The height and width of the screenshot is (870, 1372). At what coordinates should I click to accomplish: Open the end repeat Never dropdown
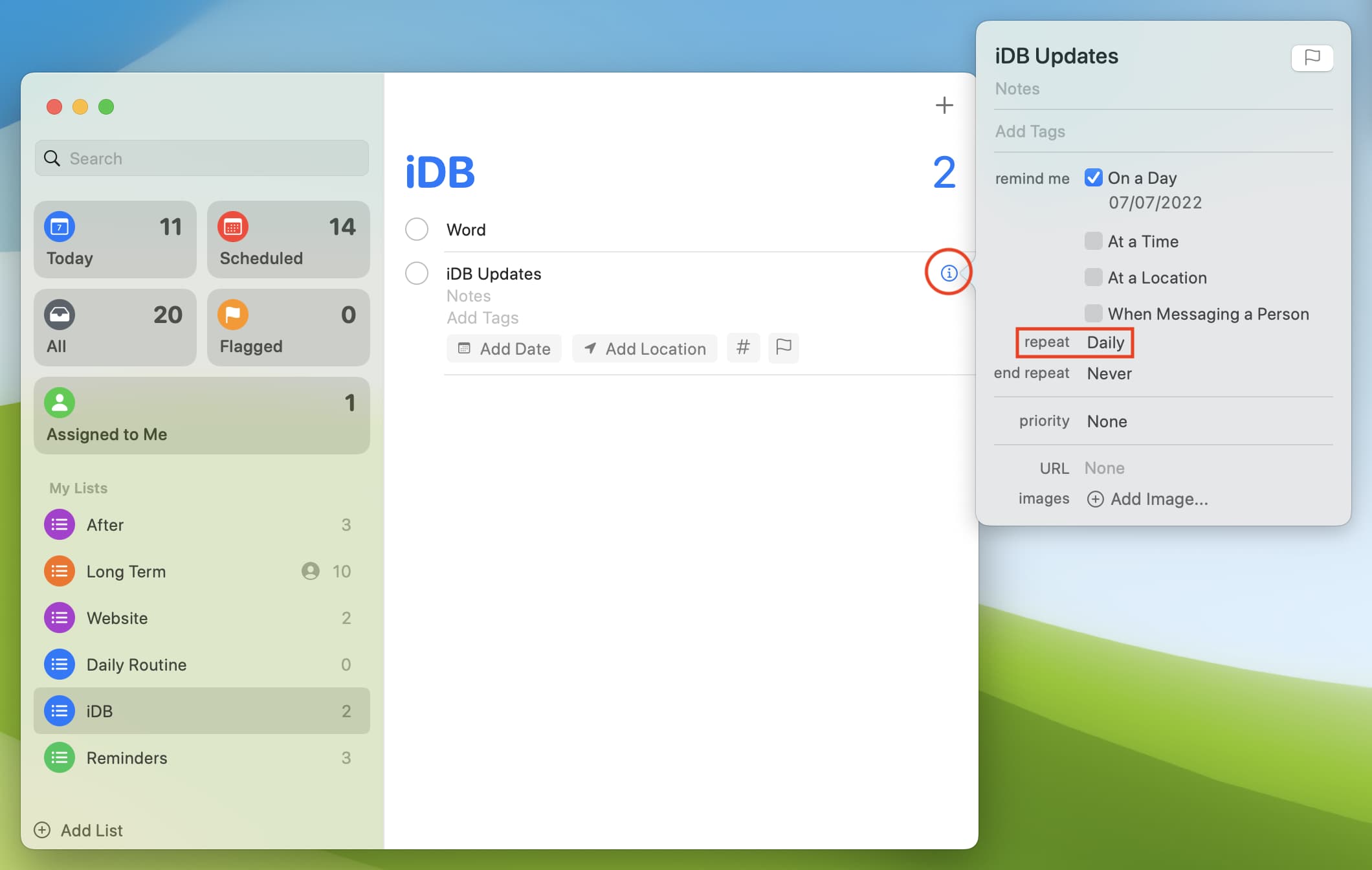click(1109, 374)
